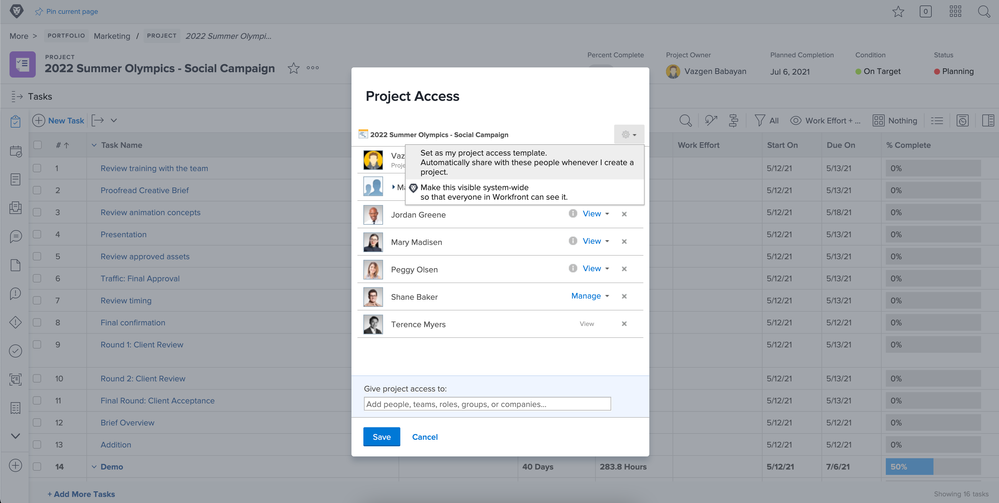The width and height of the screenshot is (999, 503).
Task: Check the box for task 'Proofread Creative Brief'
Action: click(x=37, y=190)
